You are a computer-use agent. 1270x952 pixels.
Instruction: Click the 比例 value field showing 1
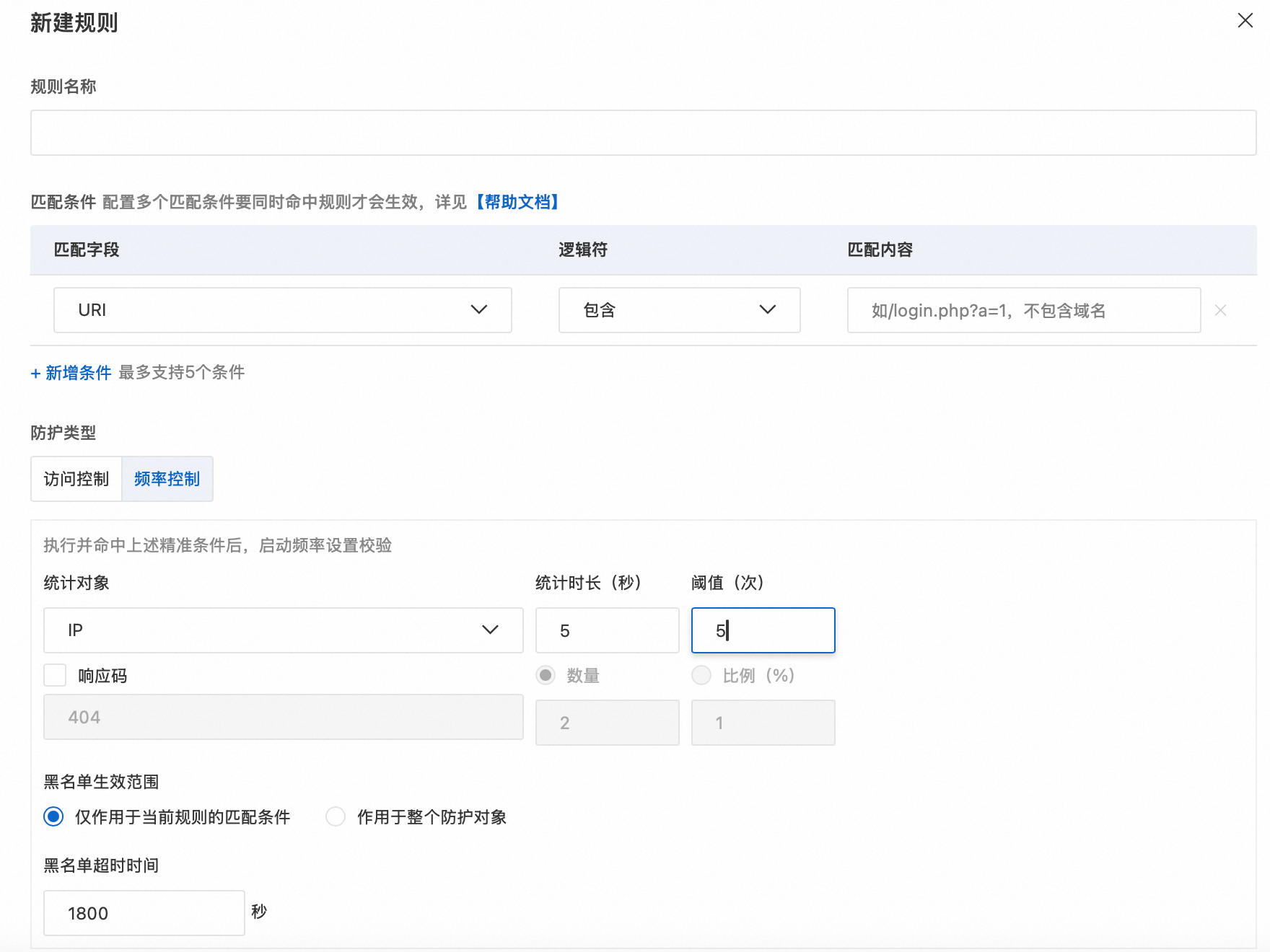(763, 723)
